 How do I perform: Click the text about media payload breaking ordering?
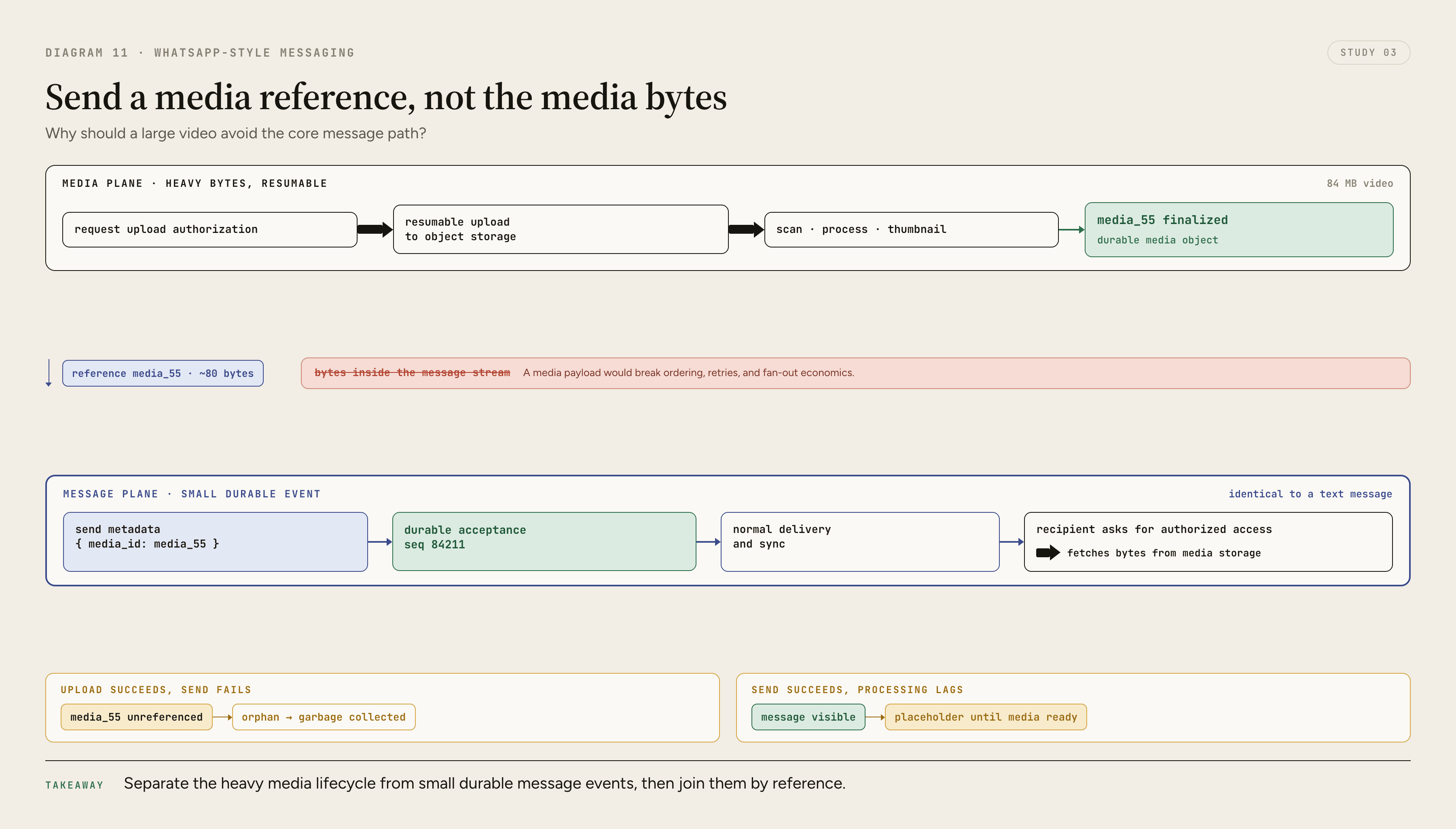point(688,372)
